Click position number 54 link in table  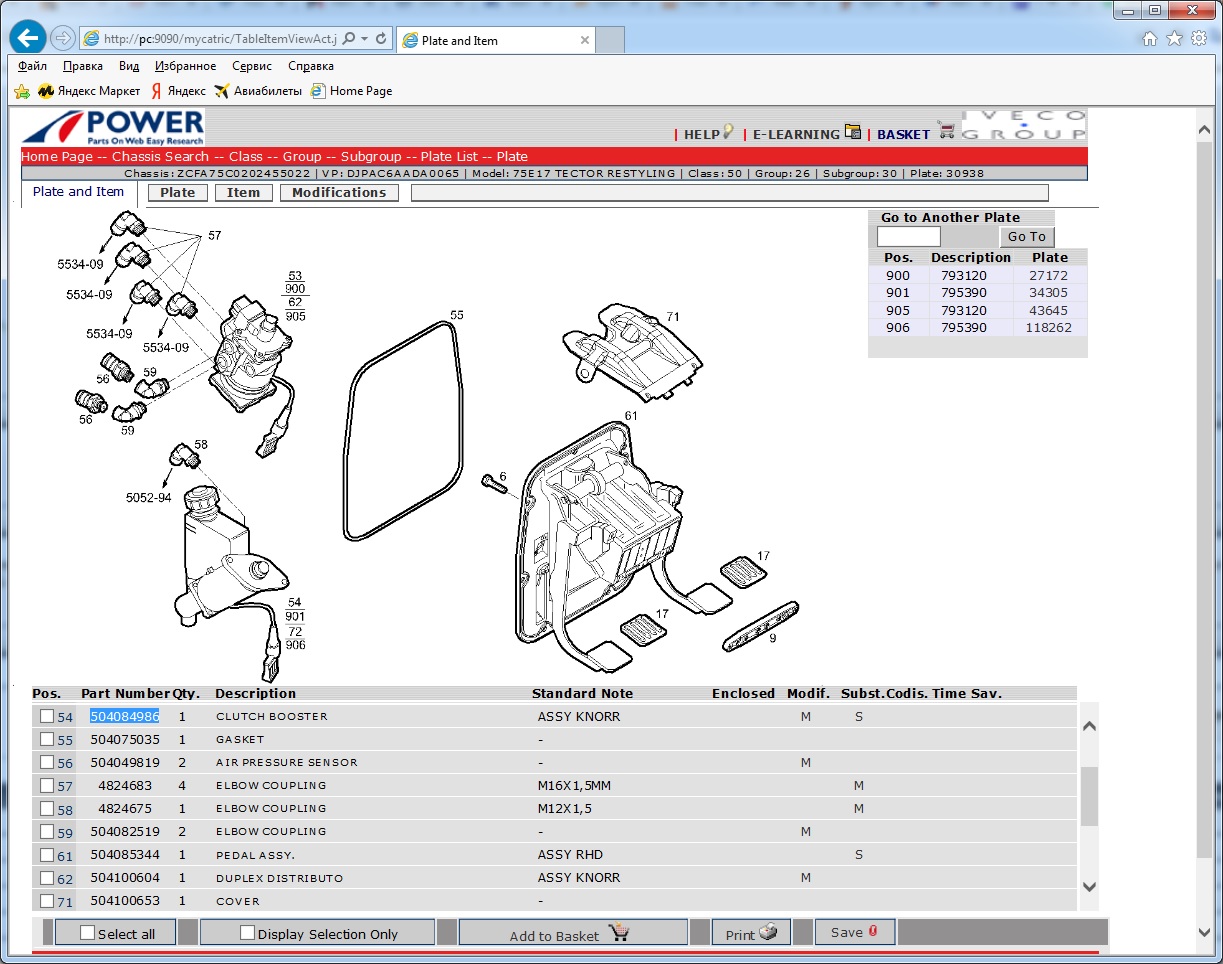(65, 717)
